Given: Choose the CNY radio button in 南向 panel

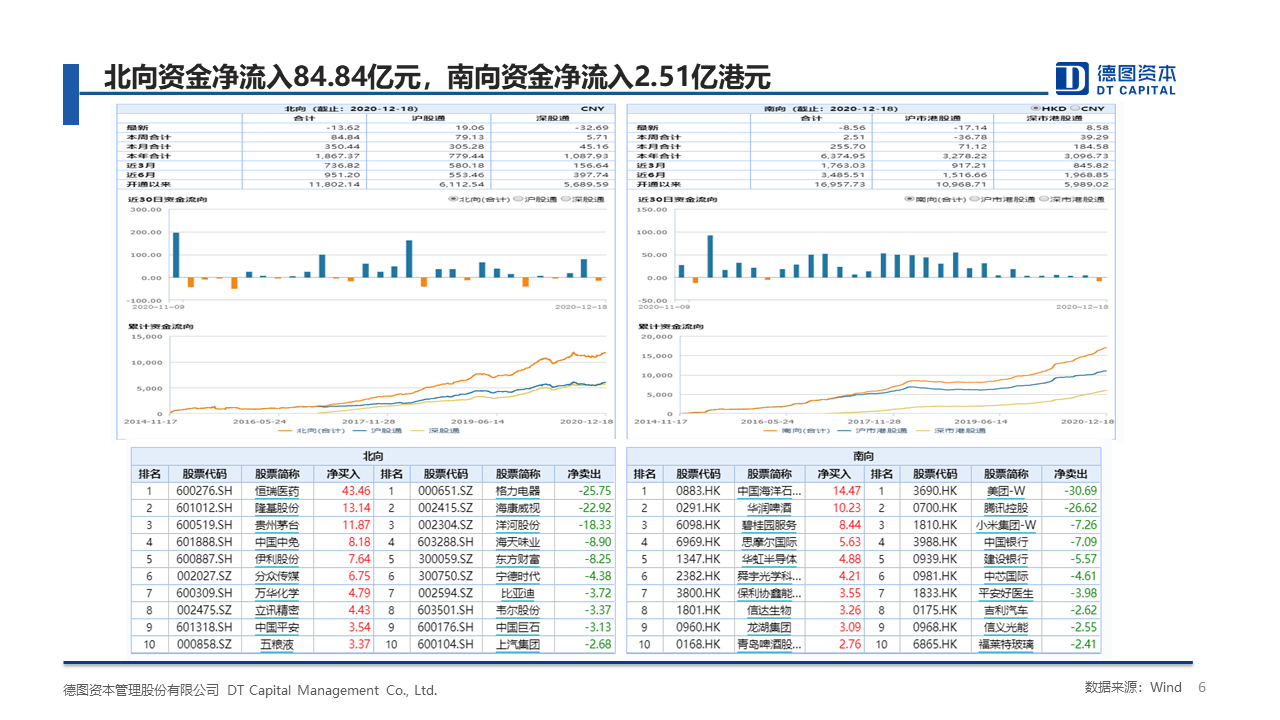Looking at the screenshot, I should pos(1073,107).
